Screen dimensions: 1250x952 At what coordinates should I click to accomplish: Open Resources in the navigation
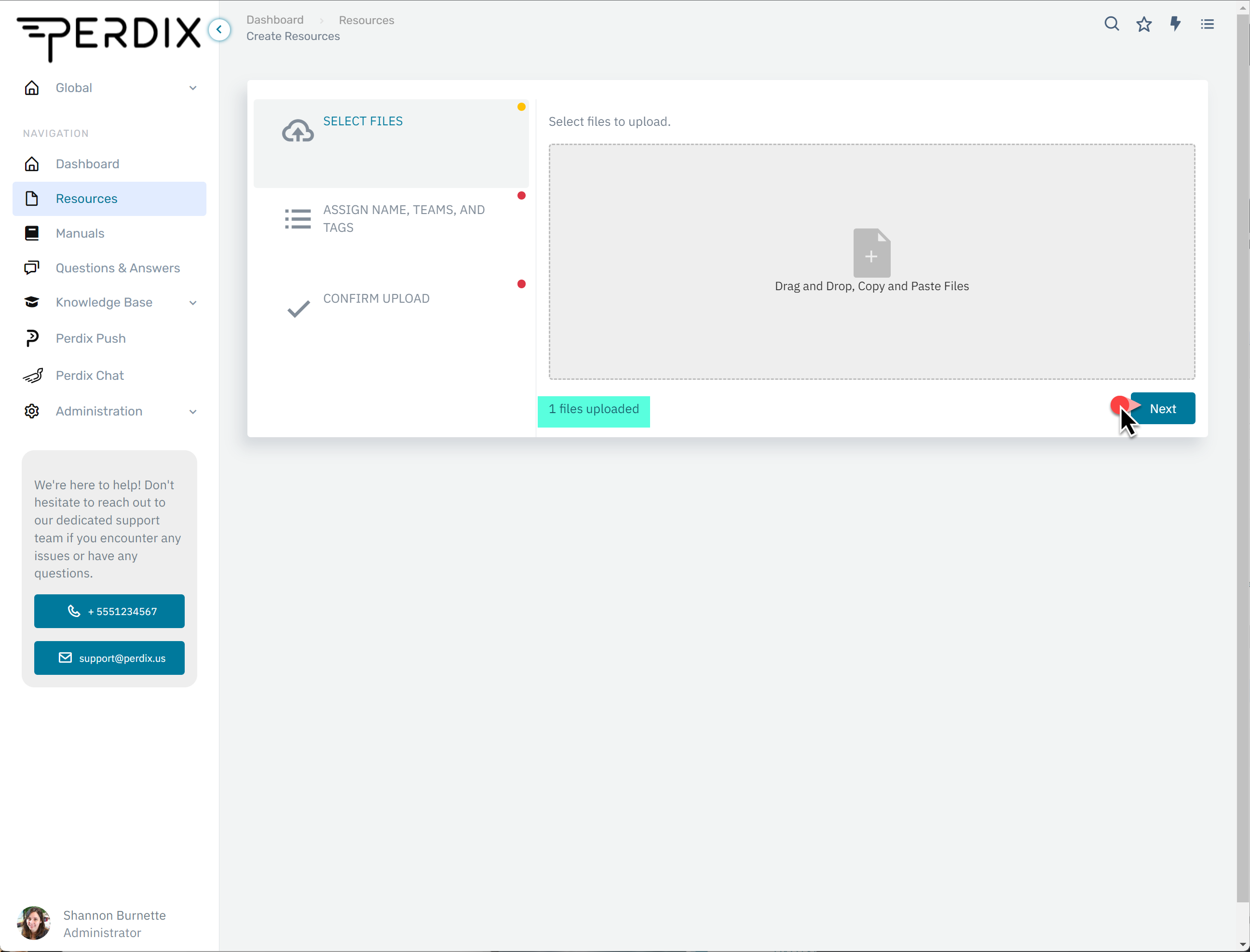coord(109,198)
